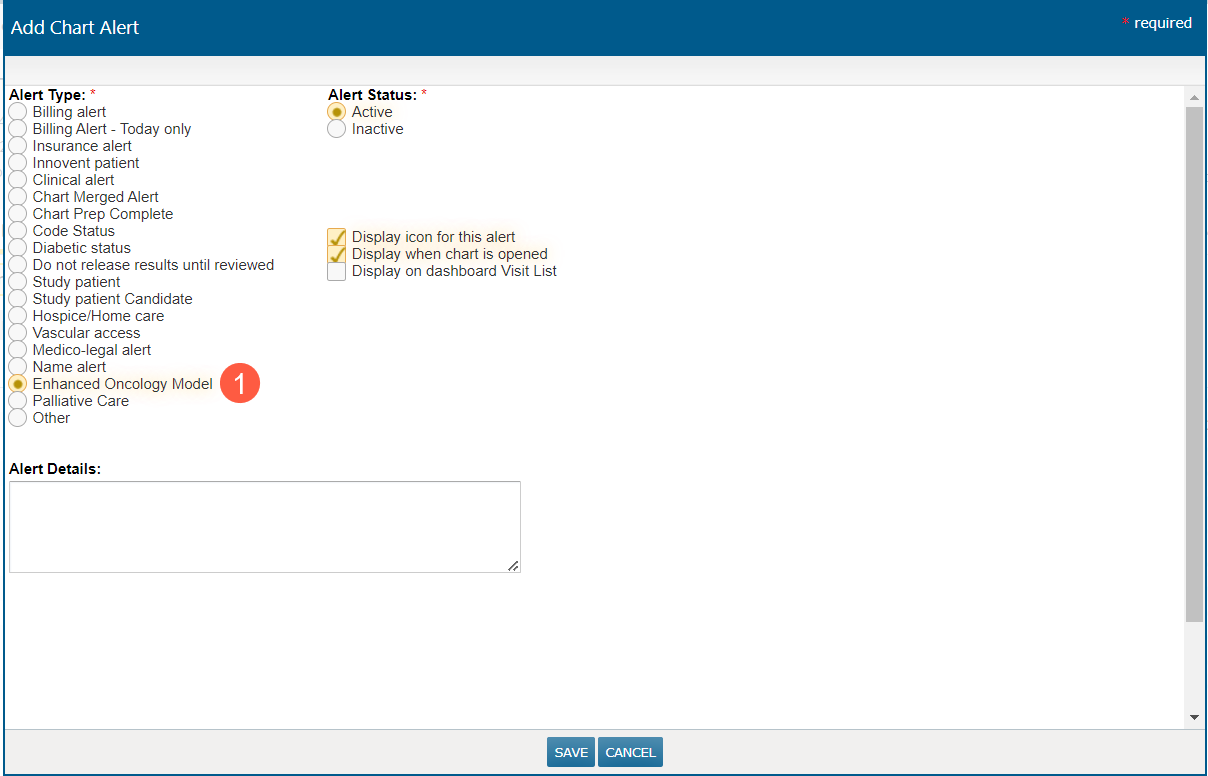Uncheck Display icon for this alert
1208x776 pixels.
[337, 238]
